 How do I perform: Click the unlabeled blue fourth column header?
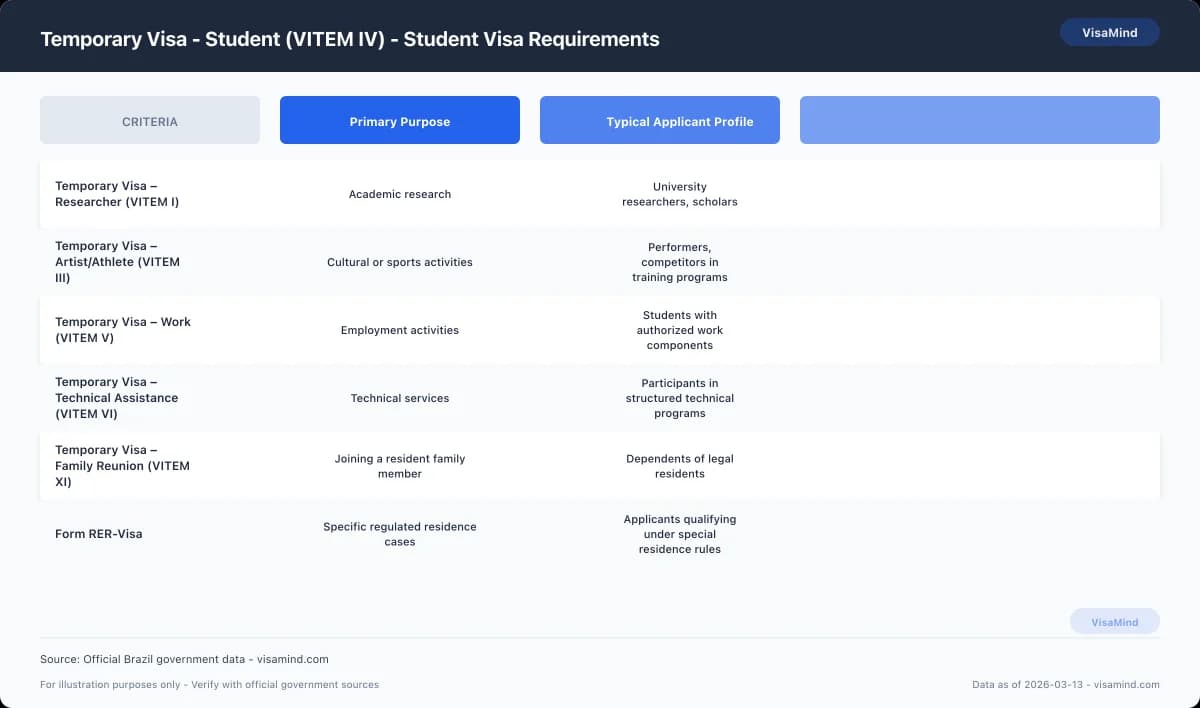(979, 119)
